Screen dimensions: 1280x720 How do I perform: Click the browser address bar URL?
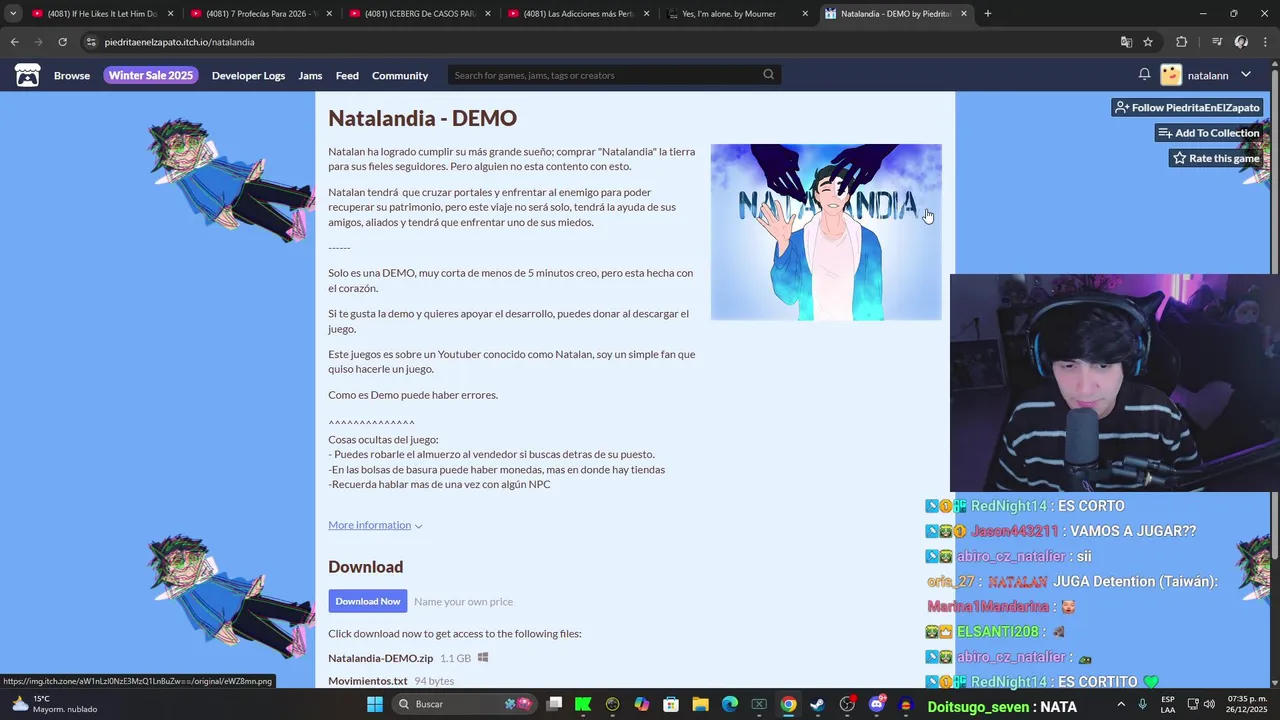(x=180, y=42)
